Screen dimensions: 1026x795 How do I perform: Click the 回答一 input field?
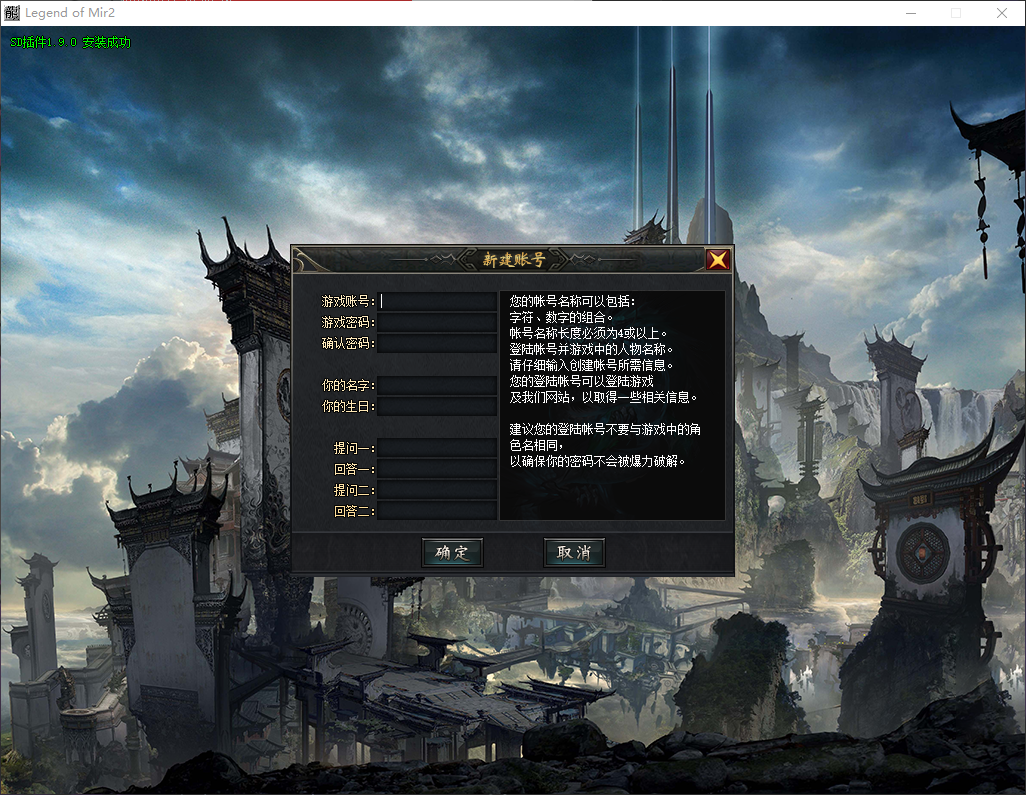click(x=436, y=468)
